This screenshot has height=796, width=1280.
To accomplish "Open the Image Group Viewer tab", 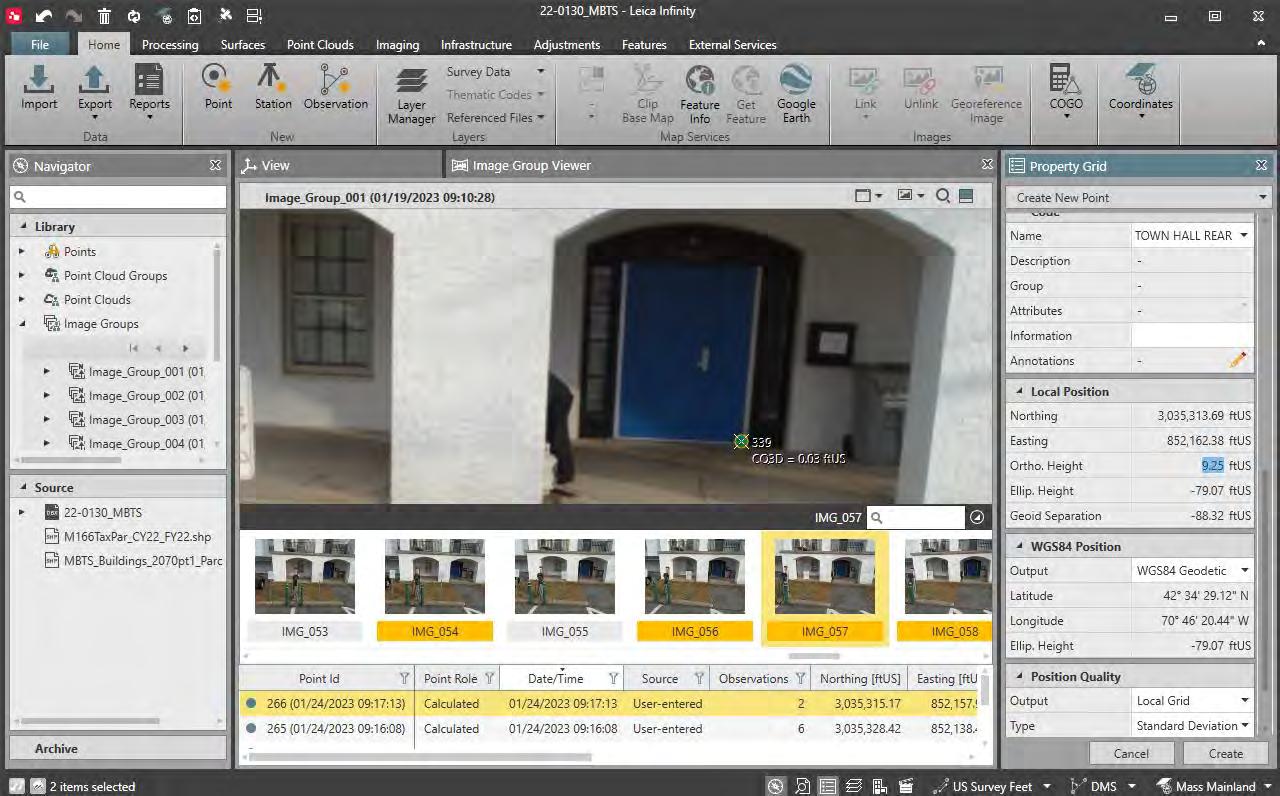I will (x=531, y=166).
